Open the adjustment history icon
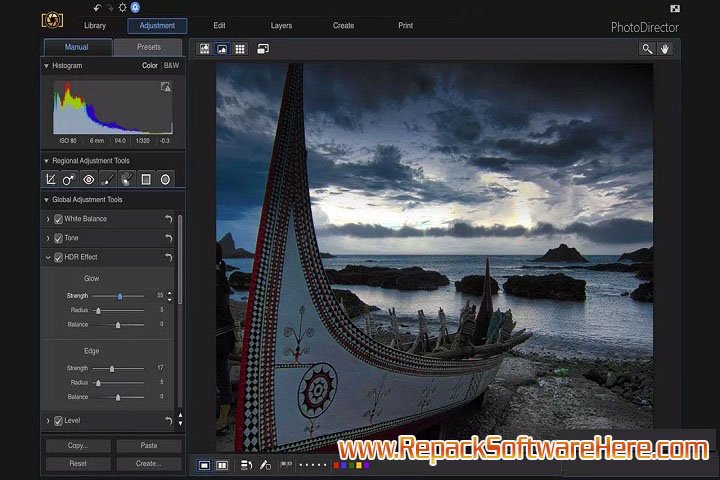Screen dimensions: 720x480 [247, 466]
